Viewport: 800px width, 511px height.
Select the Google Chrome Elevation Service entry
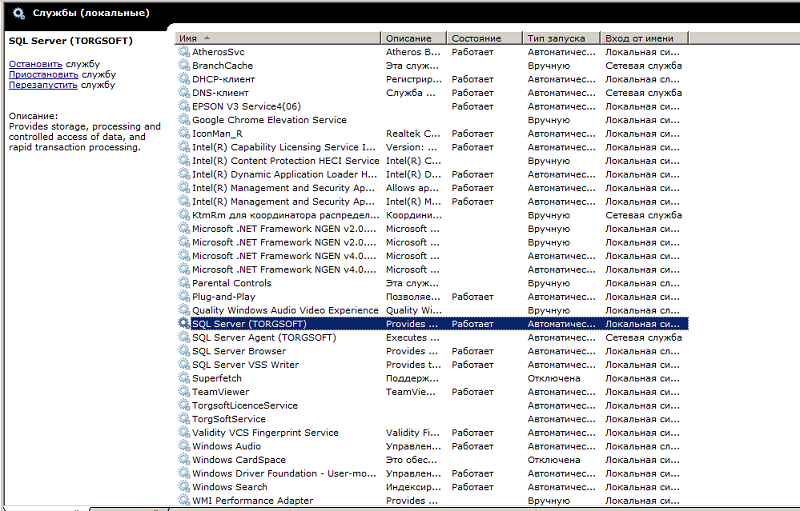[269, 120]
